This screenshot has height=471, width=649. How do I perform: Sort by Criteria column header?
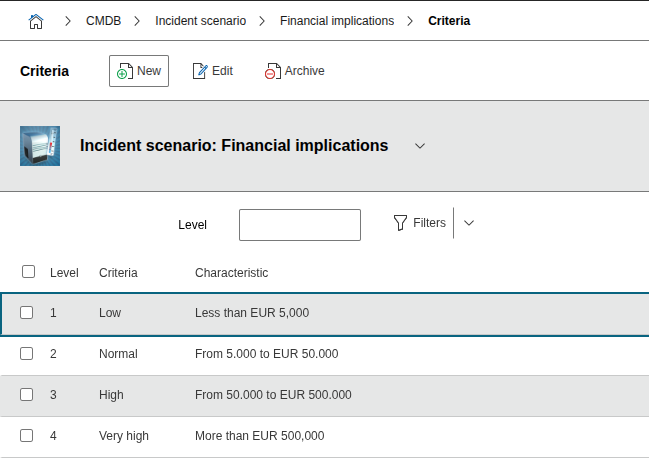pyautogui.click(x=118, y=273)
